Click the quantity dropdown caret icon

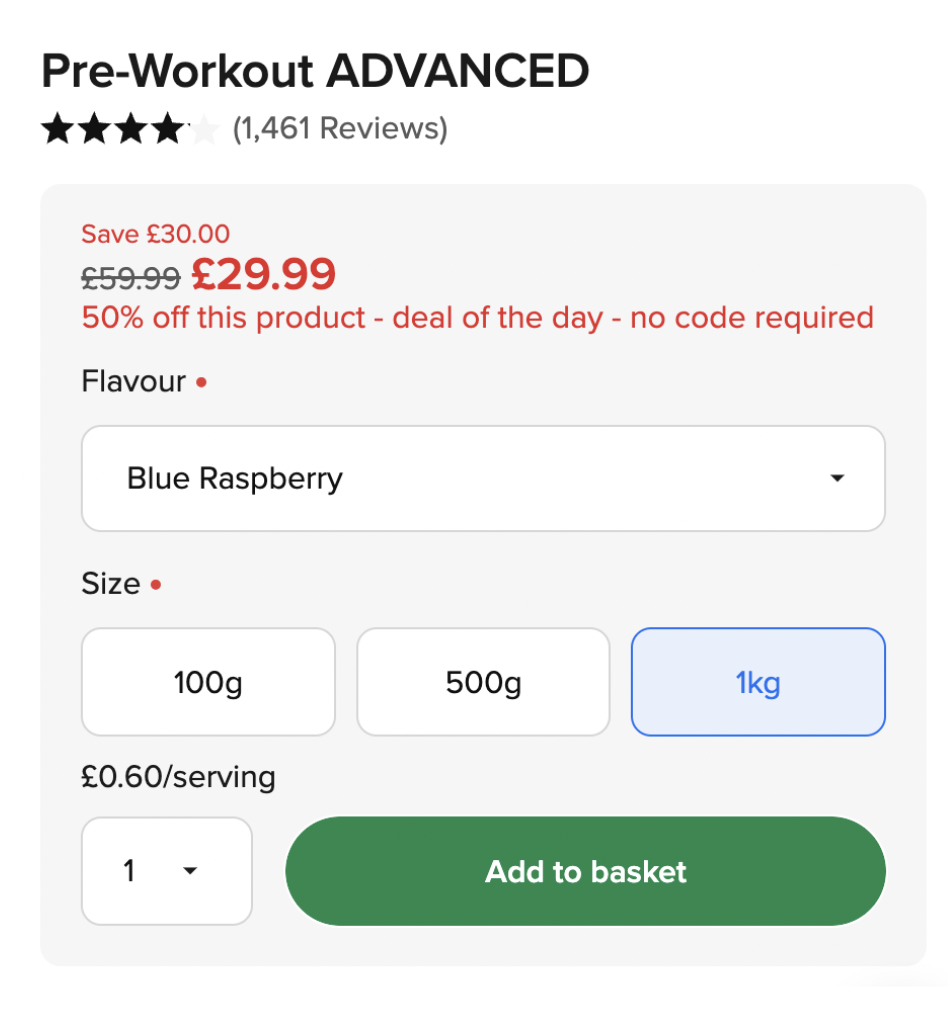pyautogui.click(x=189, y=871)
